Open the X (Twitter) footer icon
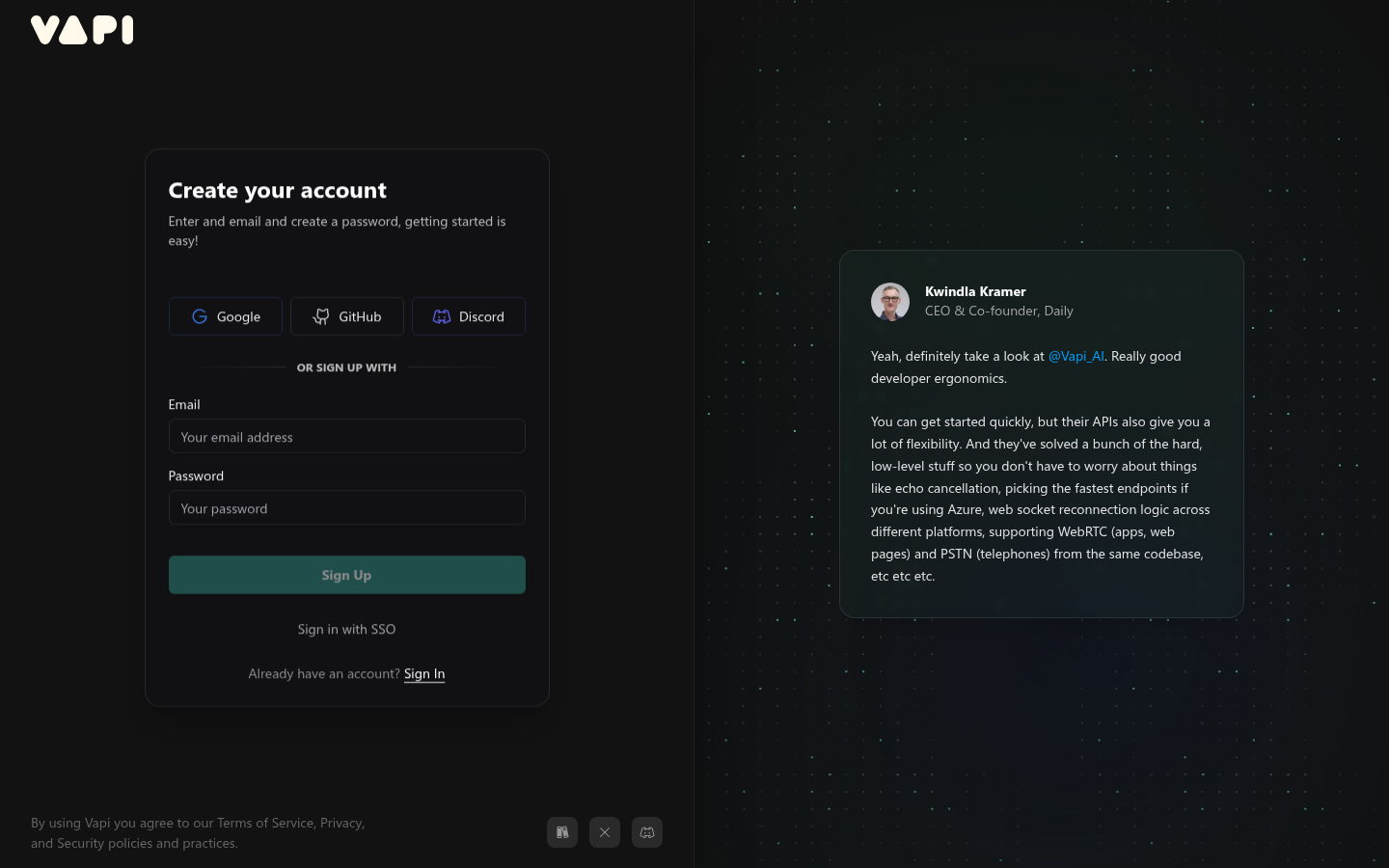This screenshot has height=868, width=1389. pos(605,832)
